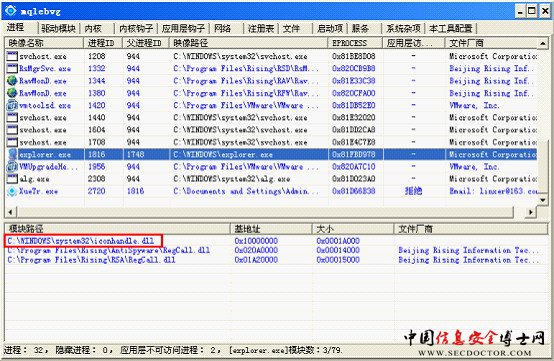Click the horizontal scrollbar left arrow

[x=10, y=212]
